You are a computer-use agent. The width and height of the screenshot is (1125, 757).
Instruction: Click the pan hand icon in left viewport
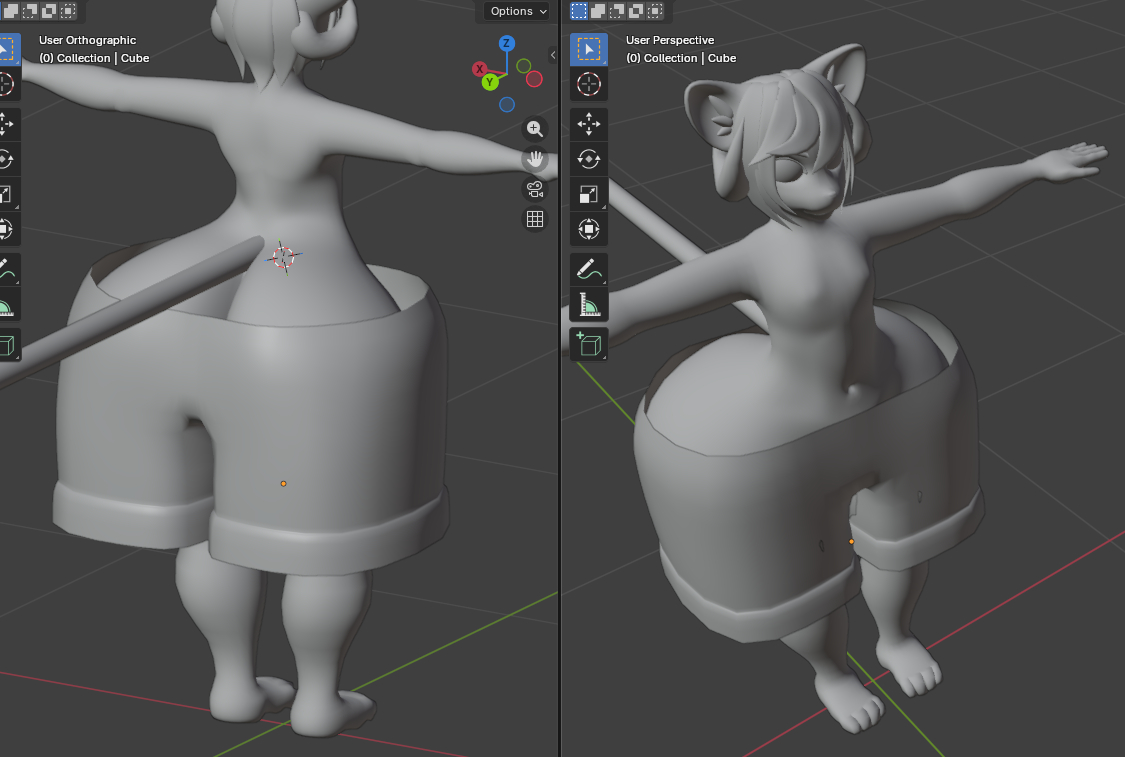535,158
